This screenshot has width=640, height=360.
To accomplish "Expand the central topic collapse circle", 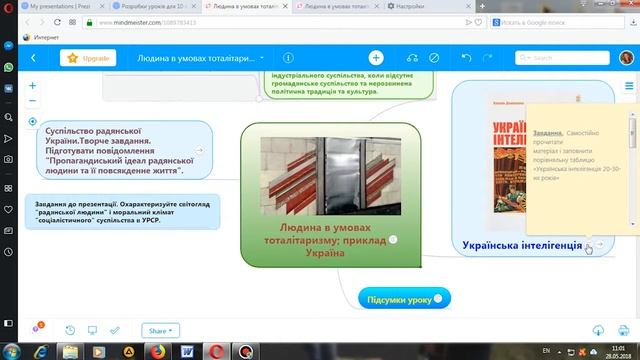I will [x=393, y=240].
